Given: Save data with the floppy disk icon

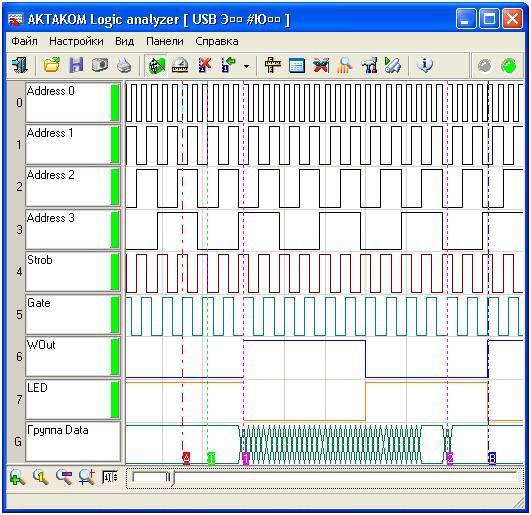Looking at the screenshot, I should [x=76, y=65].
